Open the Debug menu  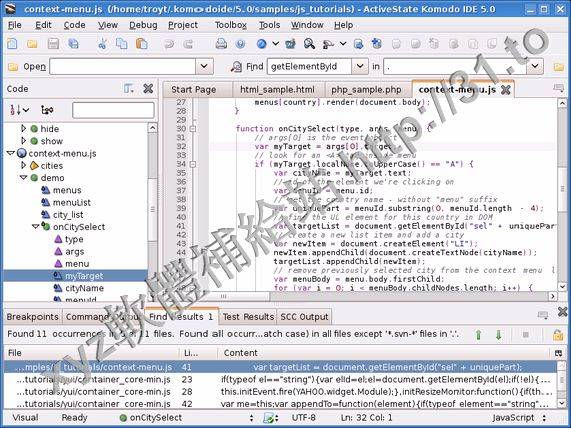143,25
